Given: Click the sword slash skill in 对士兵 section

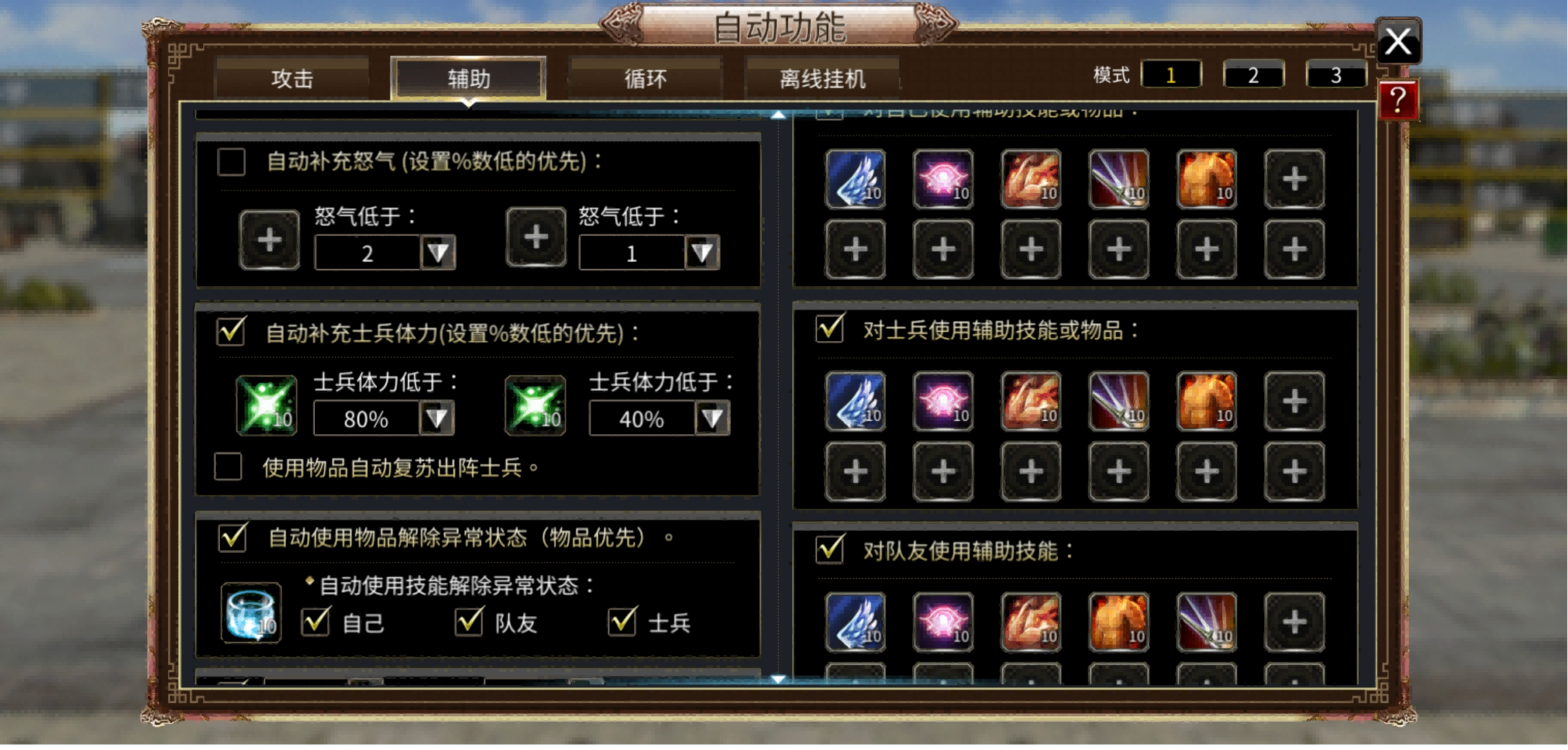Looking at the screenshot, I should coord(1119,402).
